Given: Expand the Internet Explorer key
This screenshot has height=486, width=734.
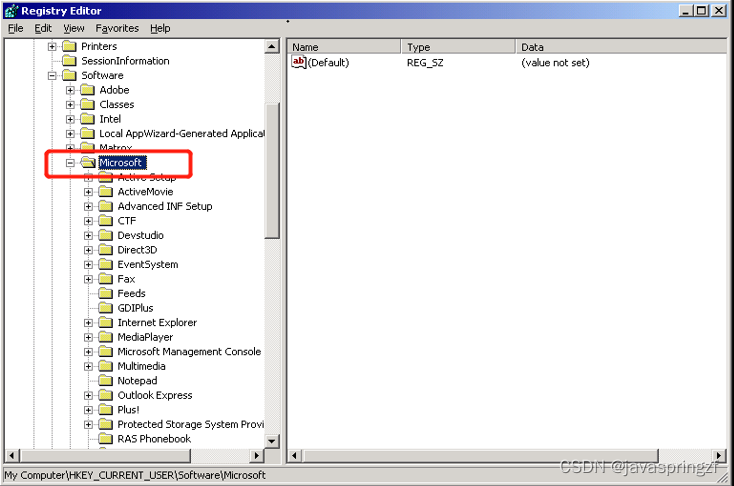Looking at the screenshot, I should (88, 323).
